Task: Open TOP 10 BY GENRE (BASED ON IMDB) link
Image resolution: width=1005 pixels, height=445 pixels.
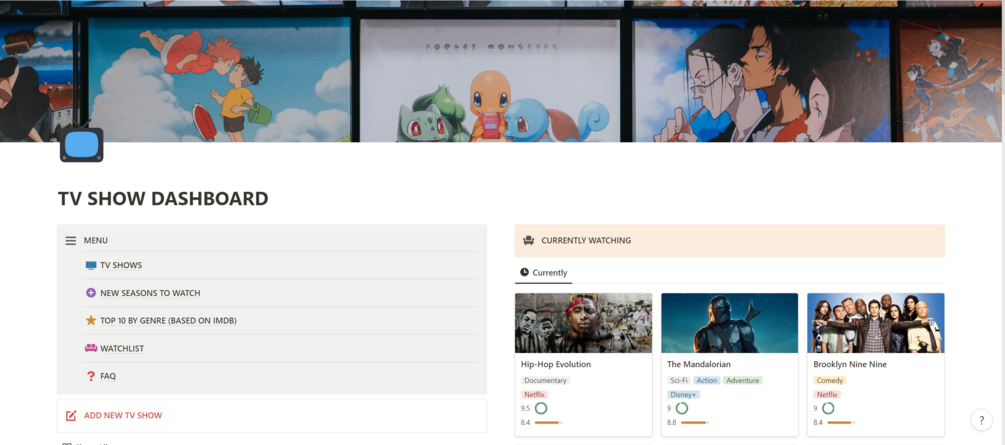Action: coord(169,321)
